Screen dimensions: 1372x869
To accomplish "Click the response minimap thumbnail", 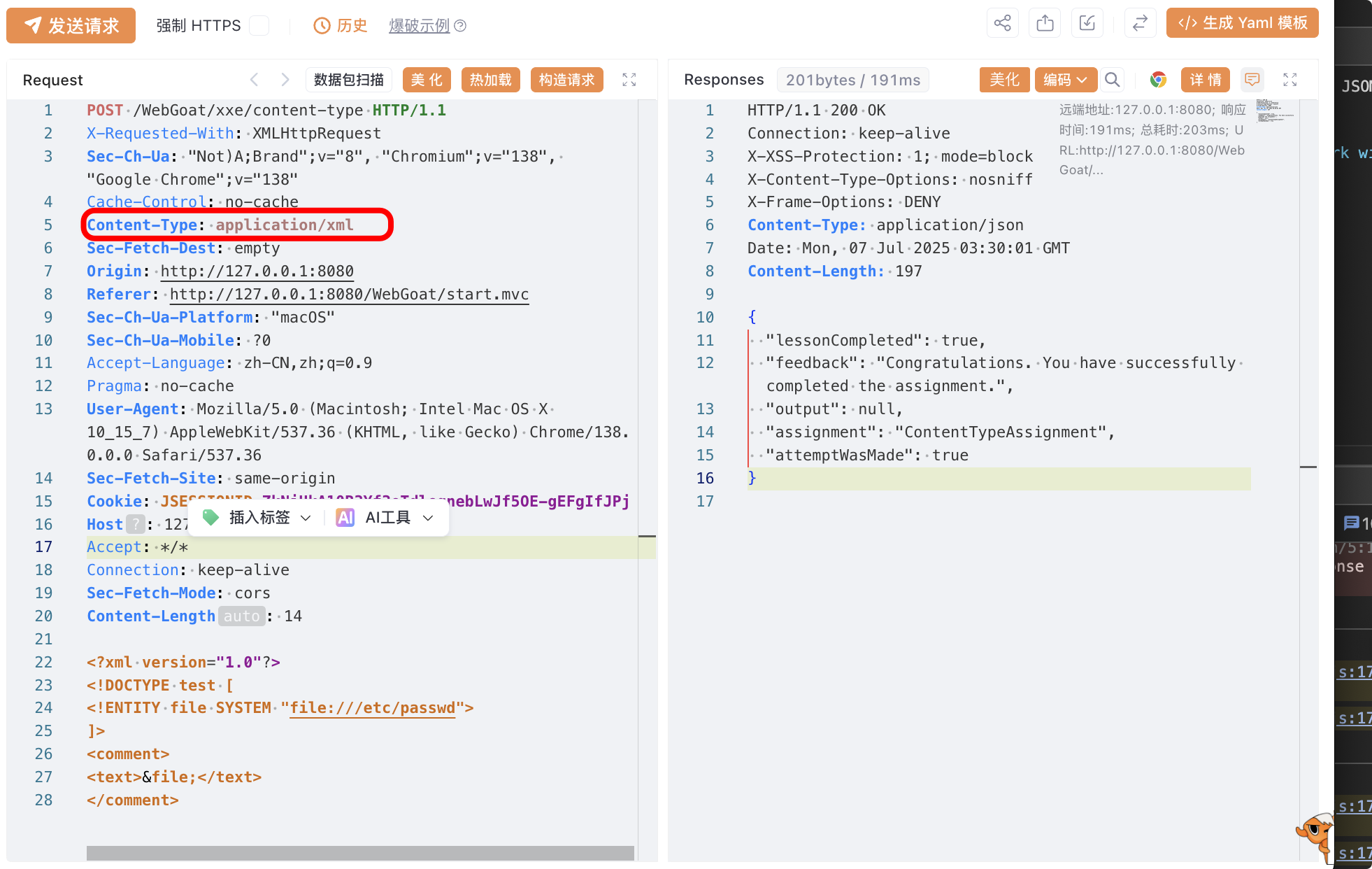I will (x=1275, y=111).
